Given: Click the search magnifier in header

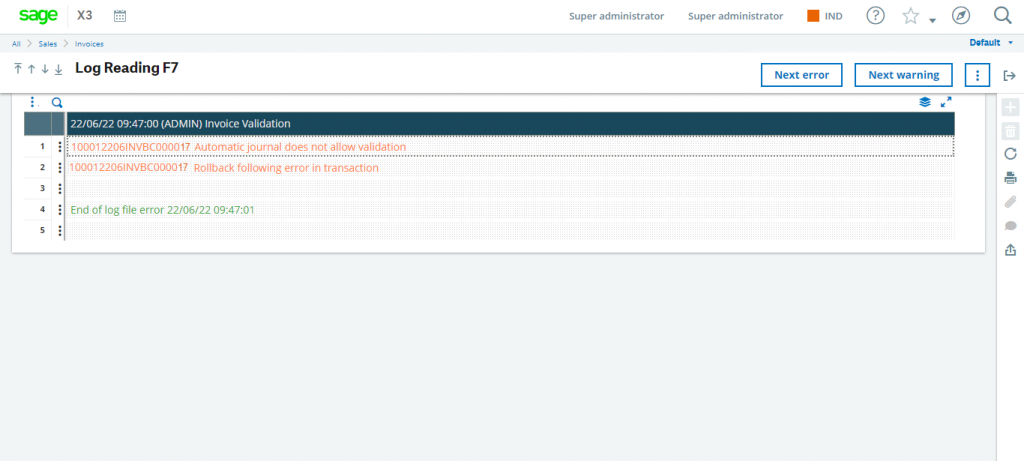Looking at the screenshot, I should 1002,16.
